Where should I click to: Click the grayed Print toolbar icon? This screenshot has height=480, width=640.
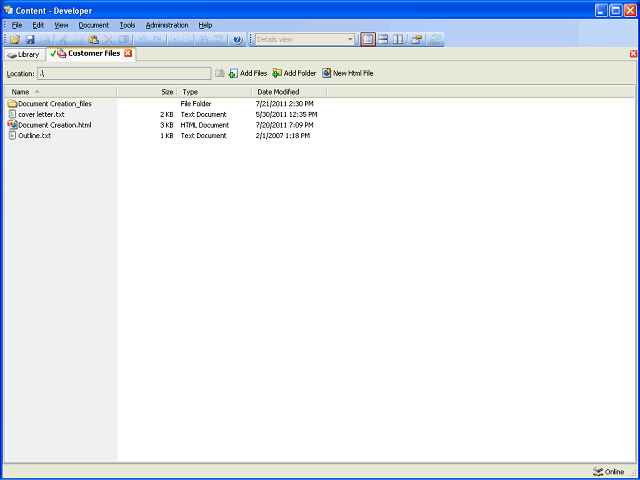pyautogui.click(x=45, y=40)
